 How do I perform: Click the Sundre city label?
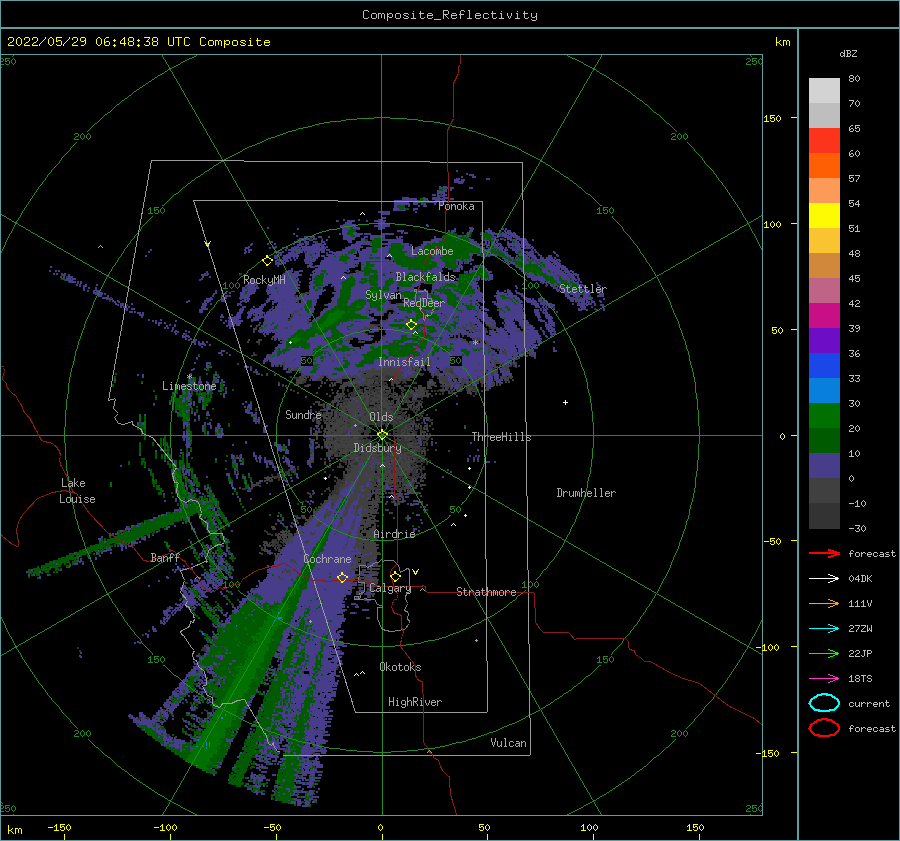tap(303, 414)
